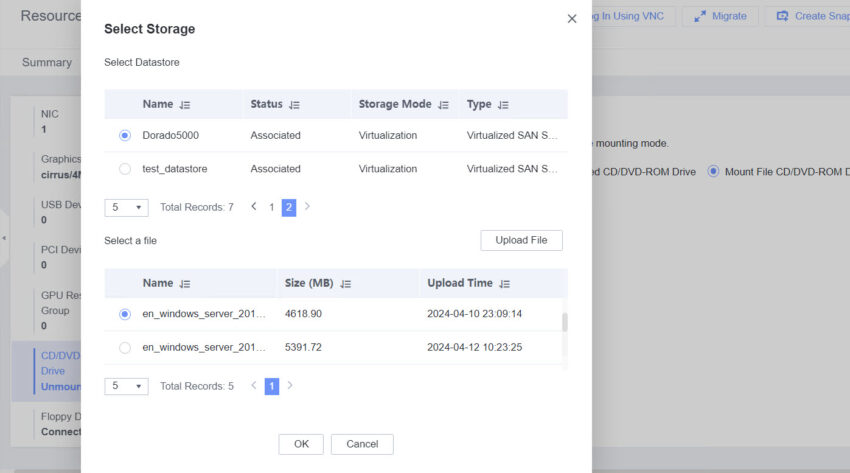The width and height of the screenshot is (850, 473).
Task: Sort files by Size (MB) icon
Action: [x=345, y=284]
